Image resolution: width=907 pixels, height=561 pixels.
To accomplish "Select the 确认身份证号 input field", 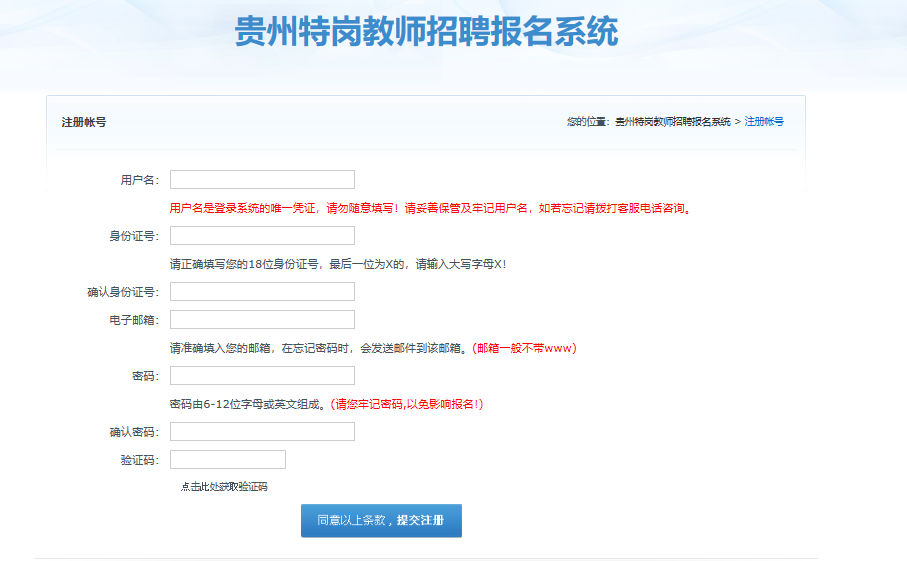I will 262,292.
